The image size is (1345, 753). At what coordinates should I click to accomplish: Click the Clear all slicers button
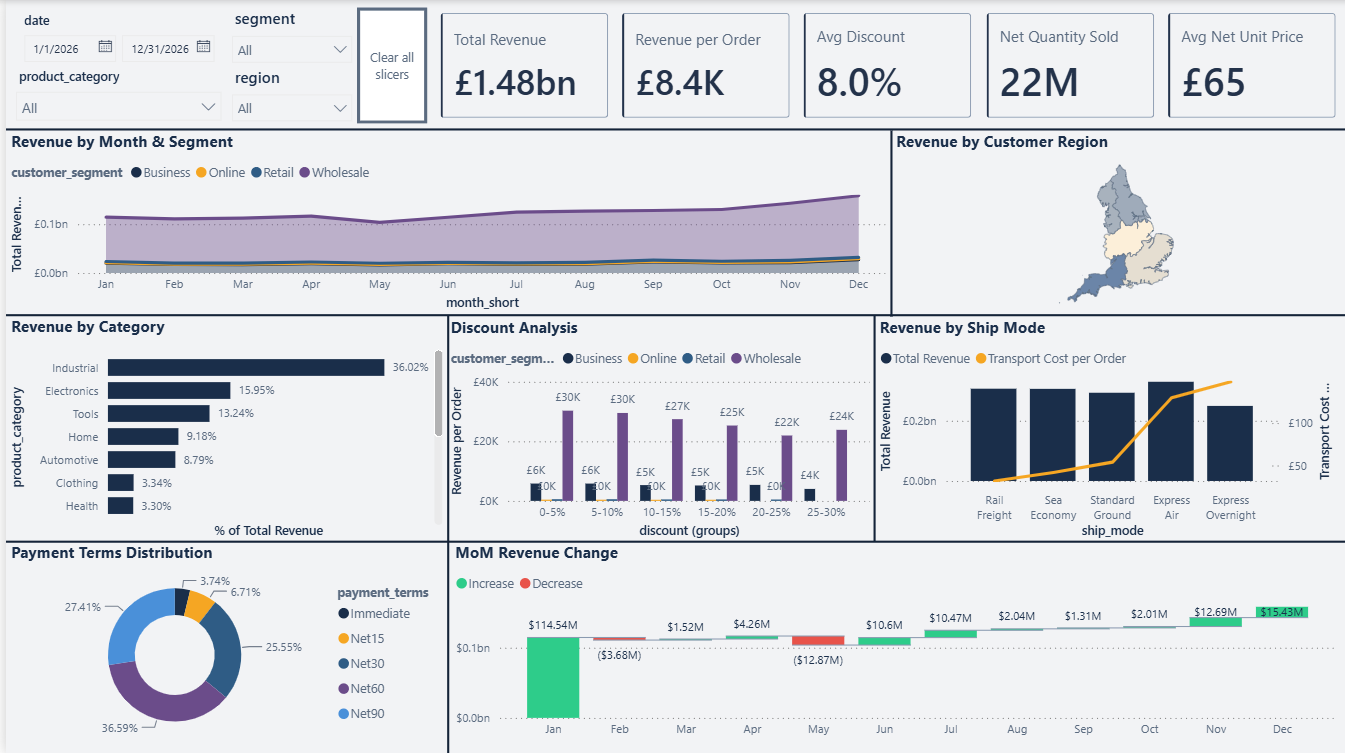pos(392,66)
